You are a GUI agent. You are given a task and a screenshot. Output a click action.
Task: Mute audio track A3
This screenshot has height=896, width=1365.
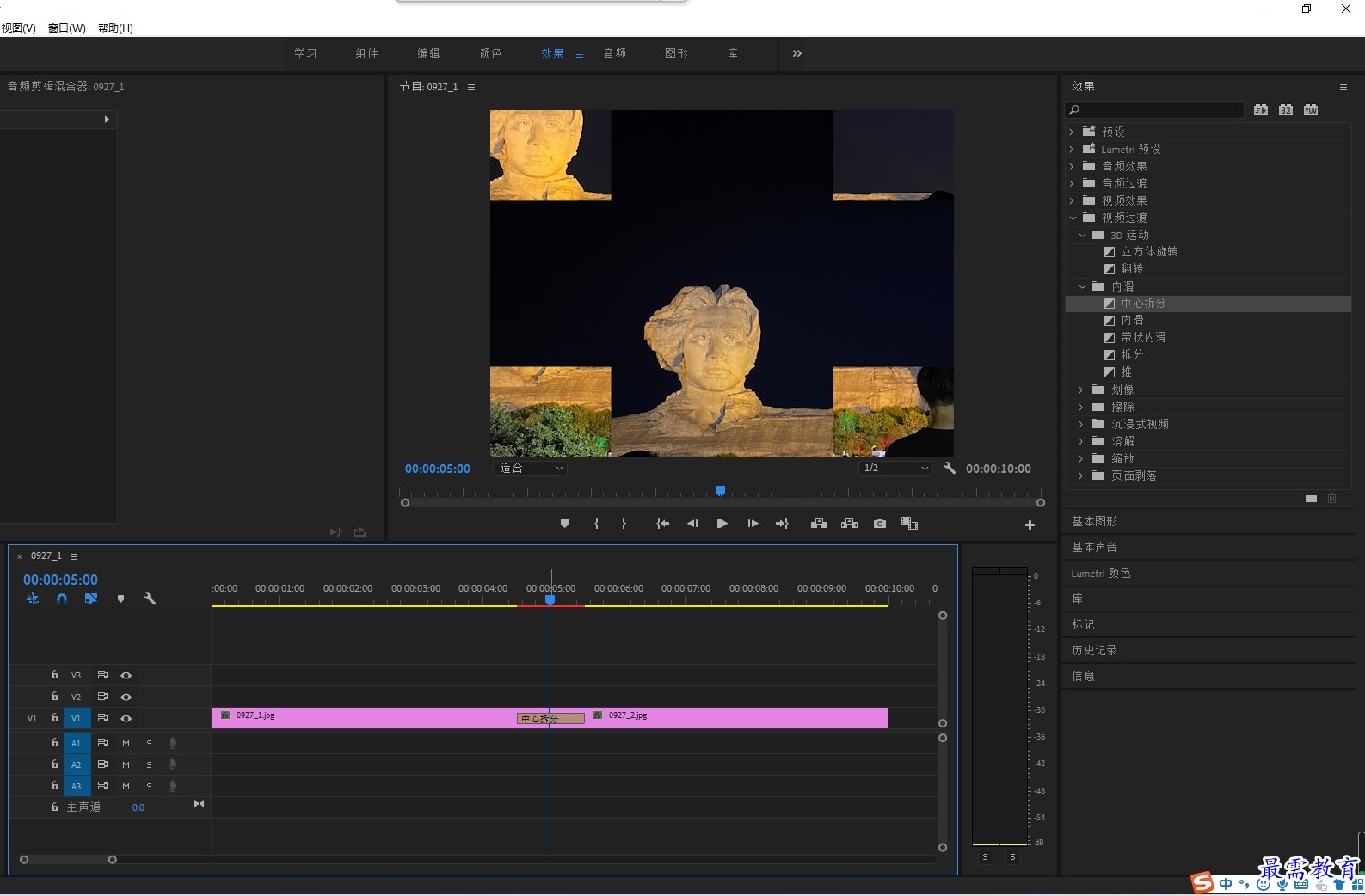pos(126,786)
